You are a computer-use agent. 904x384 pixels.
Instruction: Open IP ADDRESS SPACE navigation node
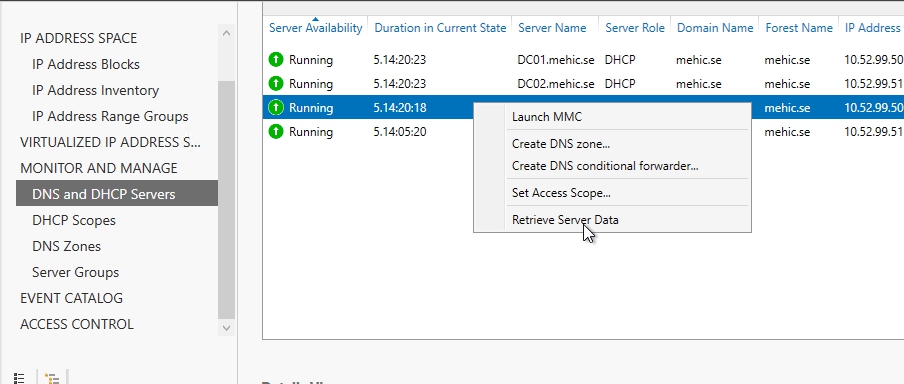point(78,39)
